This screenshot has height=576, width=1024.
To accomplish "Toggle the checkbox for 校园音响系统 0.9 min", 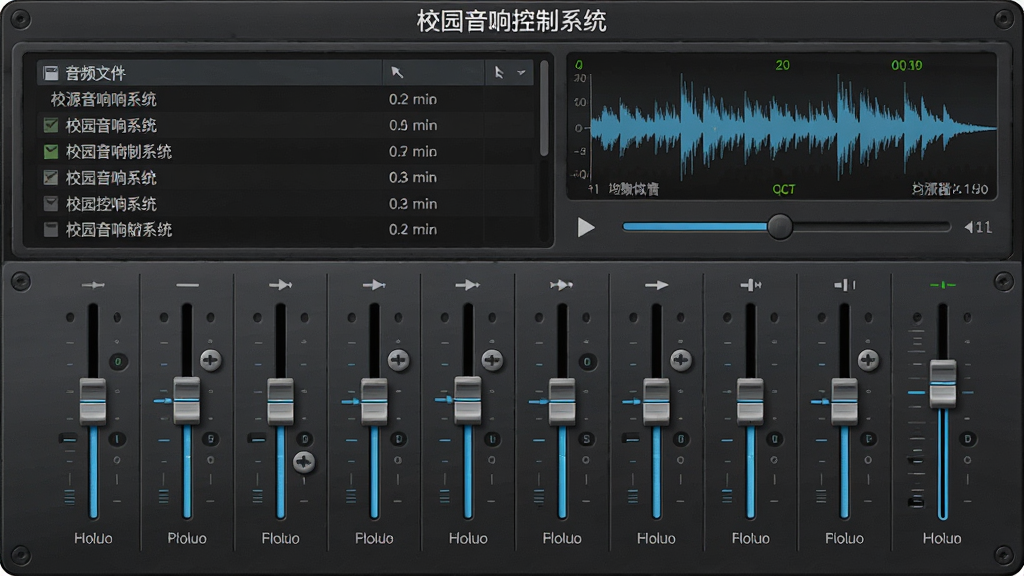I will (x=50, y=125).
